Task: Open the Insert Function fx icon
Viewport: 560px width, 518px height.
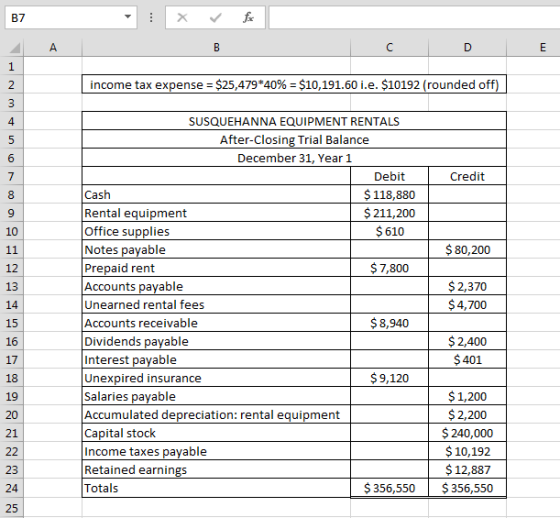Action: [x=248, y=17]
